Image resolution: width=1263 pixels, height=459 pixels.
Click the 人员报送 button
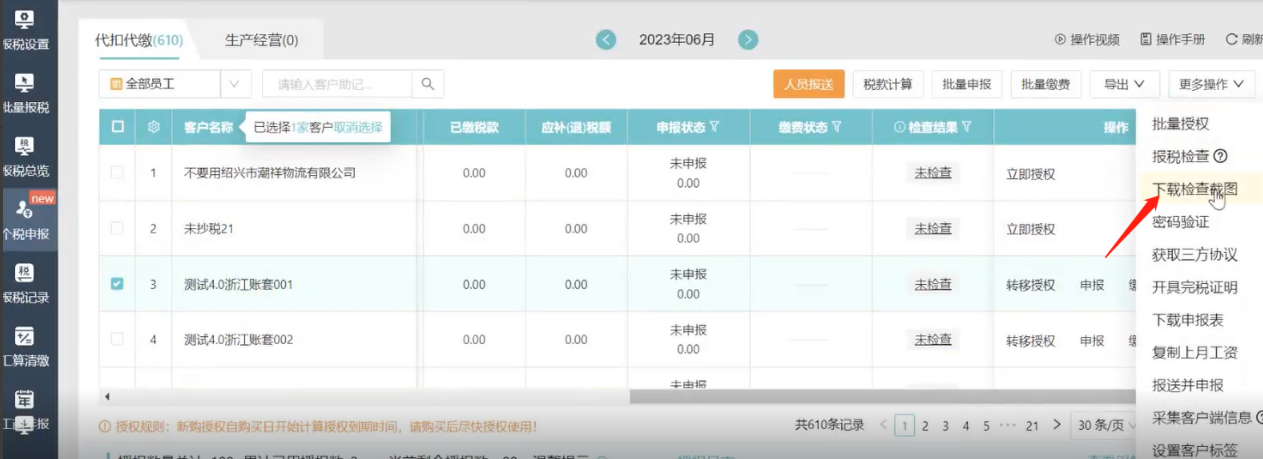pos(808,84)
